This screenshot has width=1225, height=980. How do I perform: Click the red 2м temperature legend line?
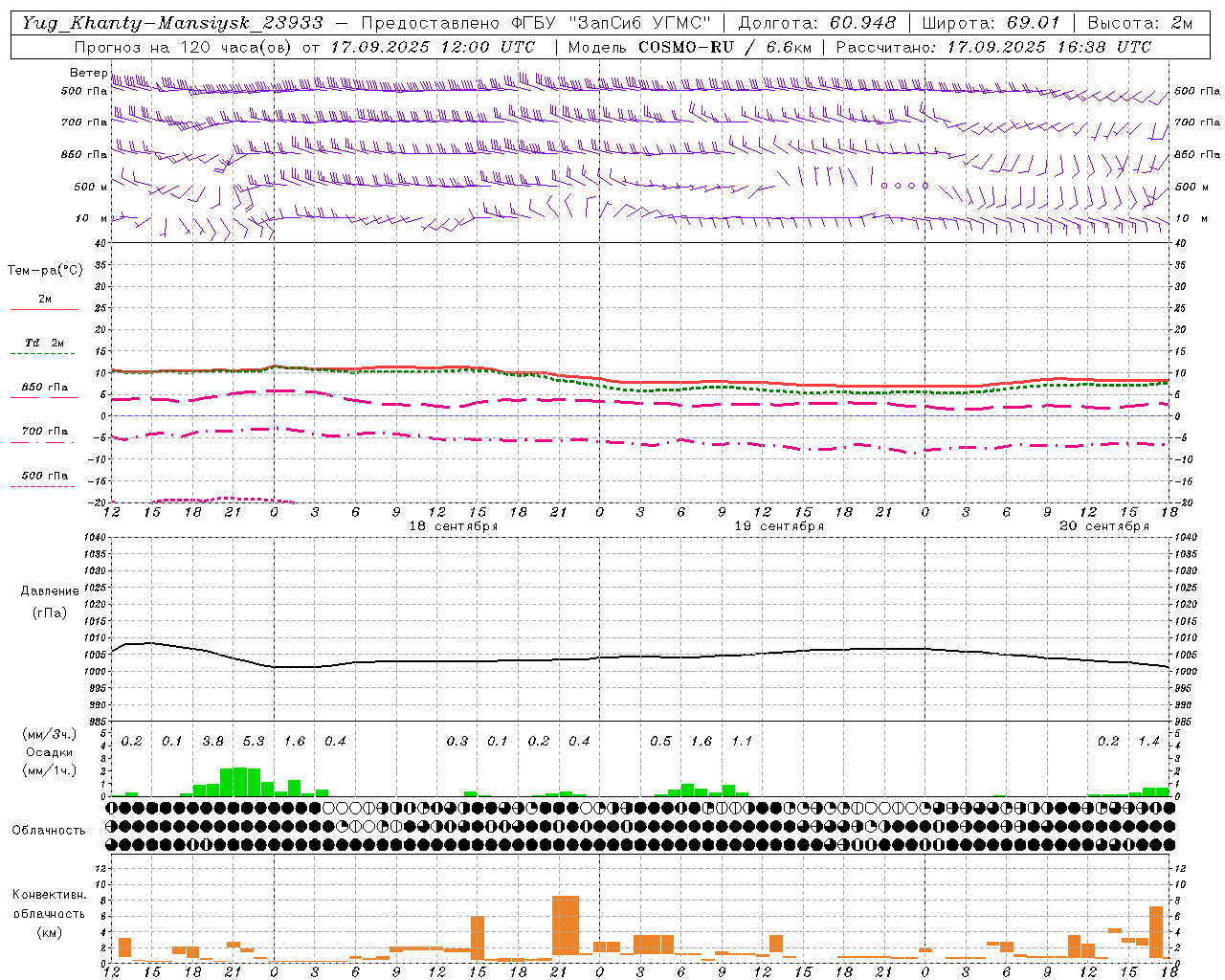point(44,310)
